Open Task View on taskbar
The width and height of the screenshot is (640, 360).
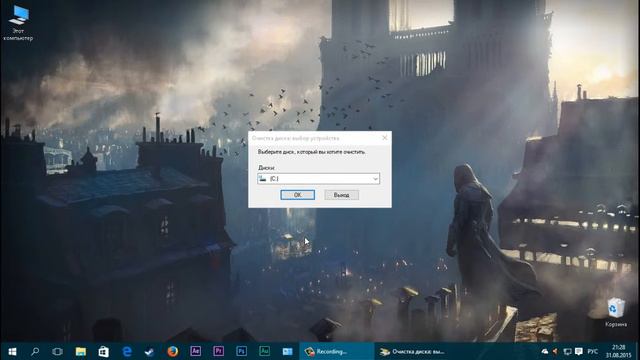click(57, 351)
